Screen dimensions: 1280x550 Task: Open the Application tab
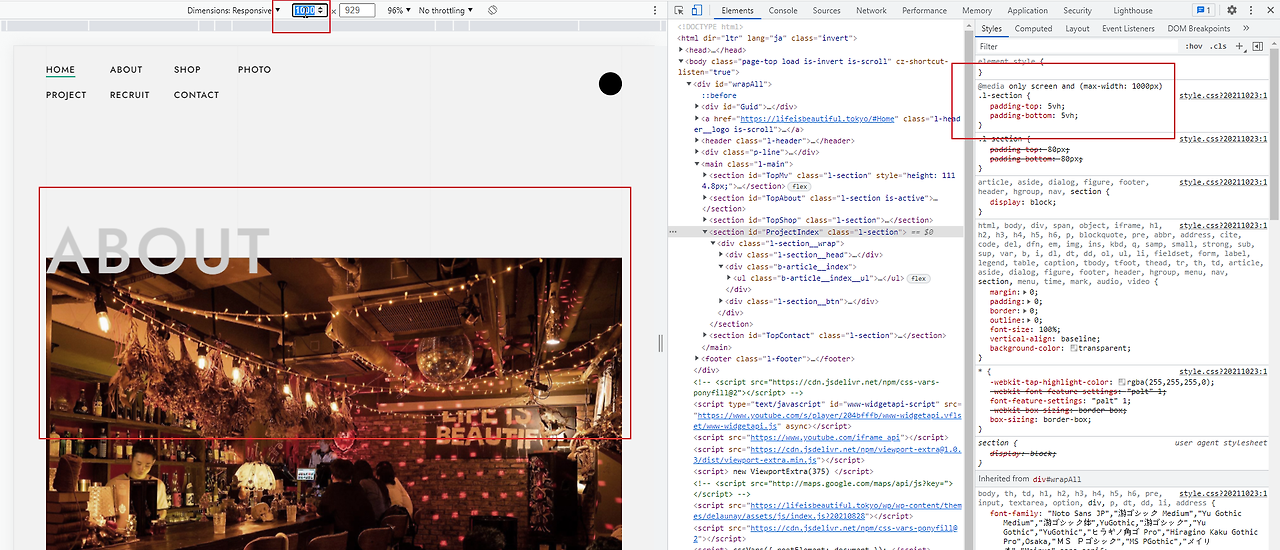[1028, 10]
